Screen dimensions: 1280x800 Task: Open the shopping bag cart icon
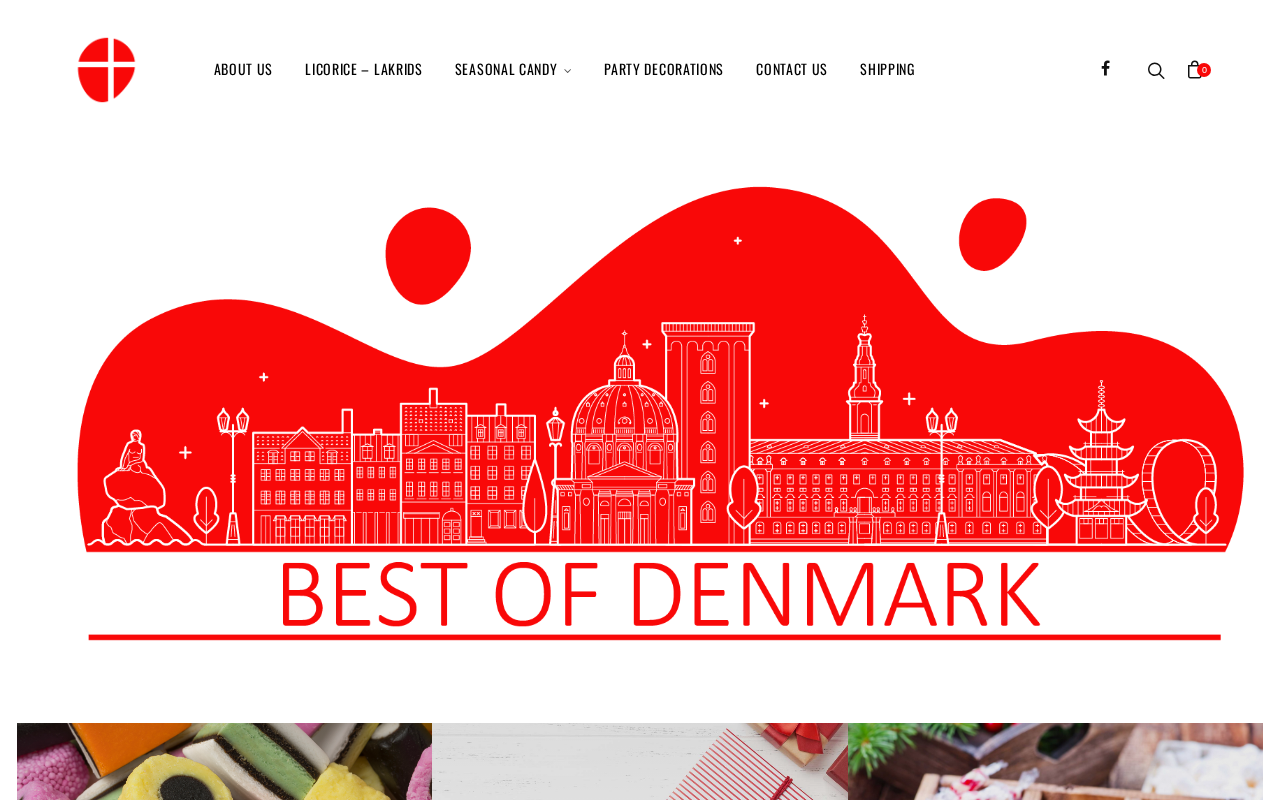click(1194, 69)
